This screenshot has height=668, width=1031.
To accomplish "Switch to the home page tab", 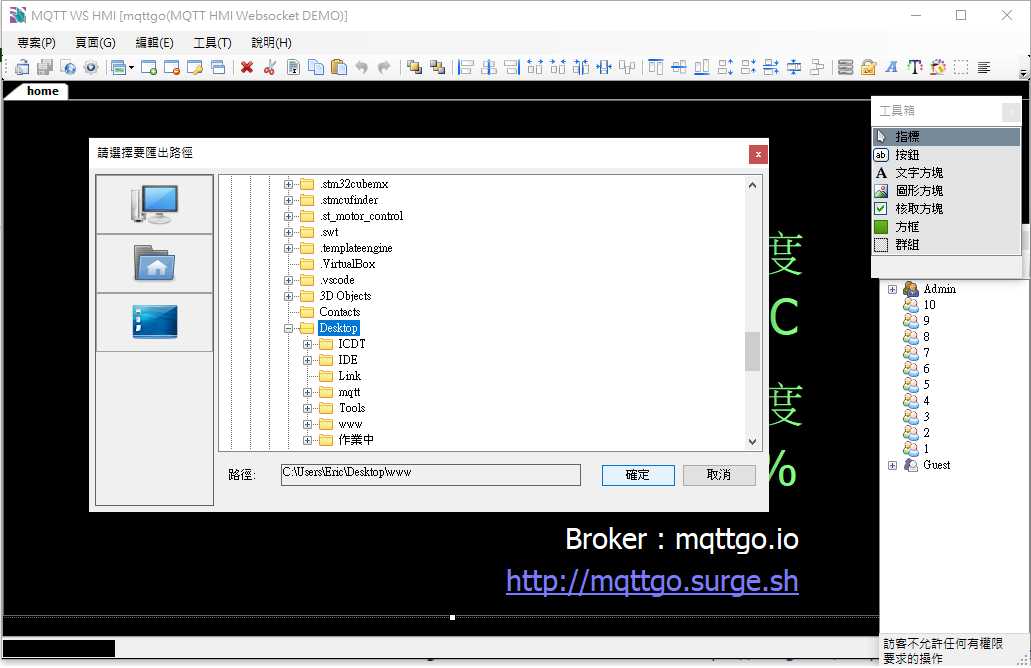I will click(x=42, y=91).
